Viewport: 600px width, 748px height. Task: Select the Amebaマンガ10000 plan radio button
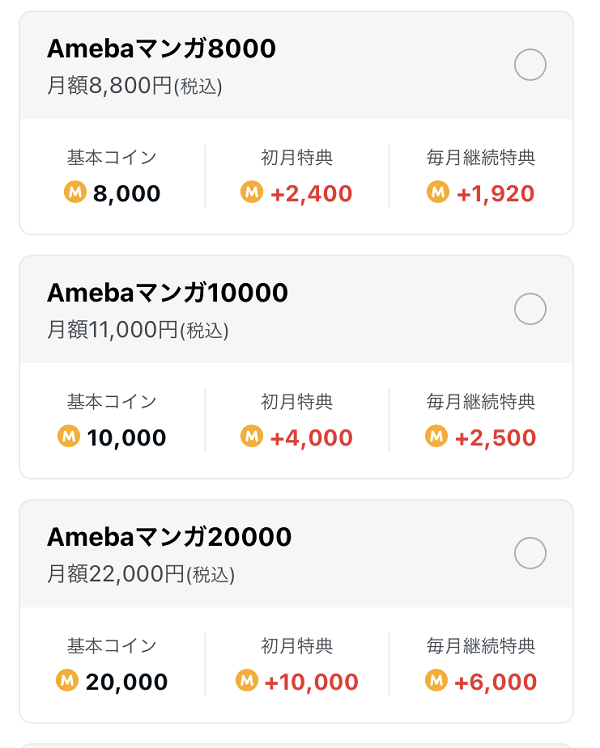tap(530, 309)
